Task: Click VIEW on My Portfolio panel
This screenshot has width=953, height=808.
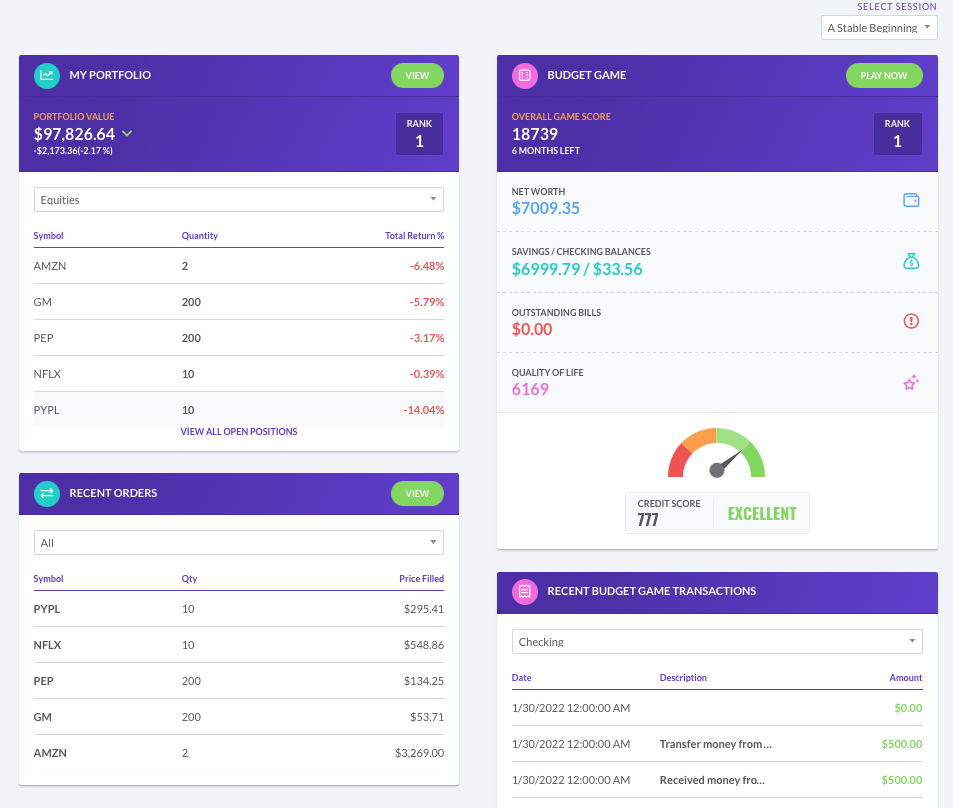Action: (417, 75)
